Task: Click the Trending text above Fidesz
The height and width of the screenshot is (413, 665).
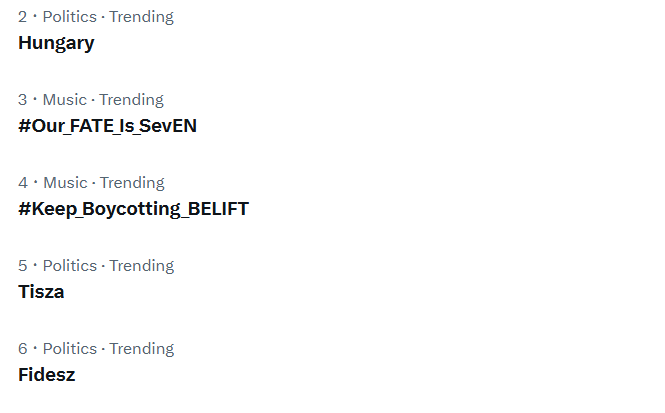Action: tap(141, 349)
